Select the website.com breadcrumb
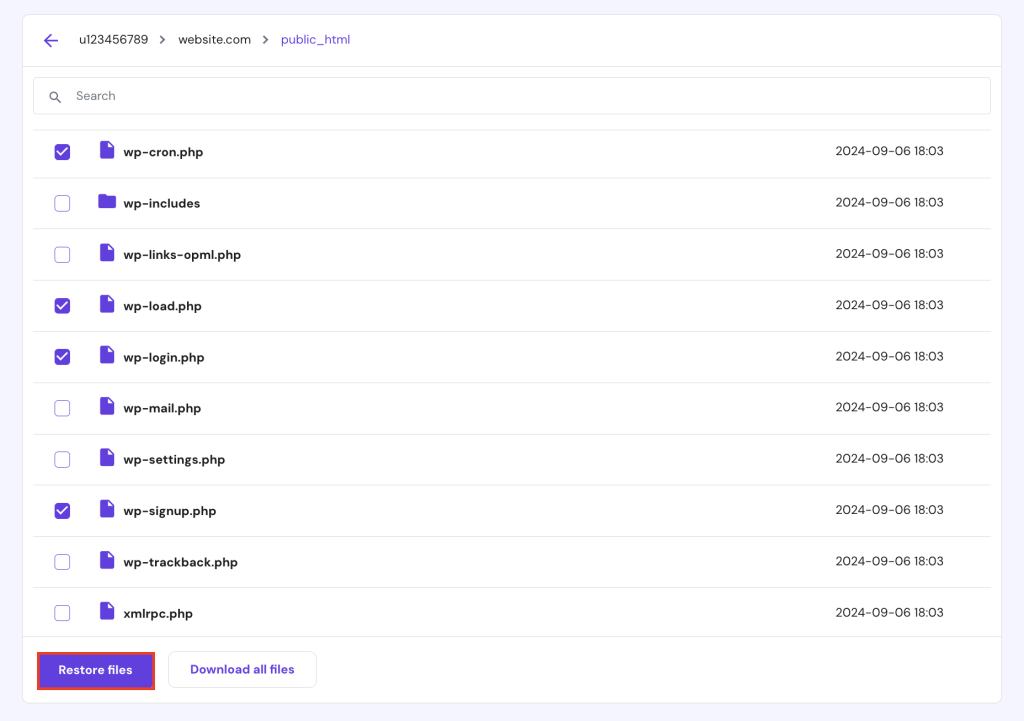Screen dimensions: 1024x721 [213, 40]
